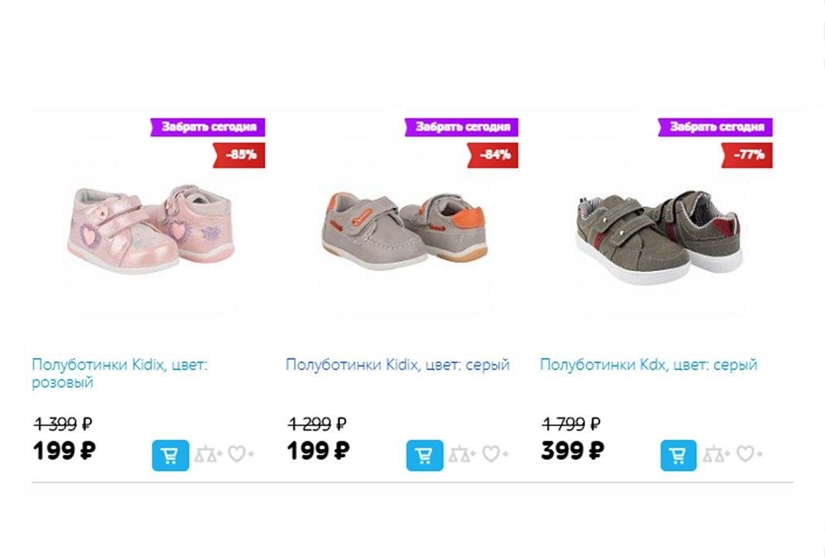Favorite the gray Kidix shoes

[493, 455]
